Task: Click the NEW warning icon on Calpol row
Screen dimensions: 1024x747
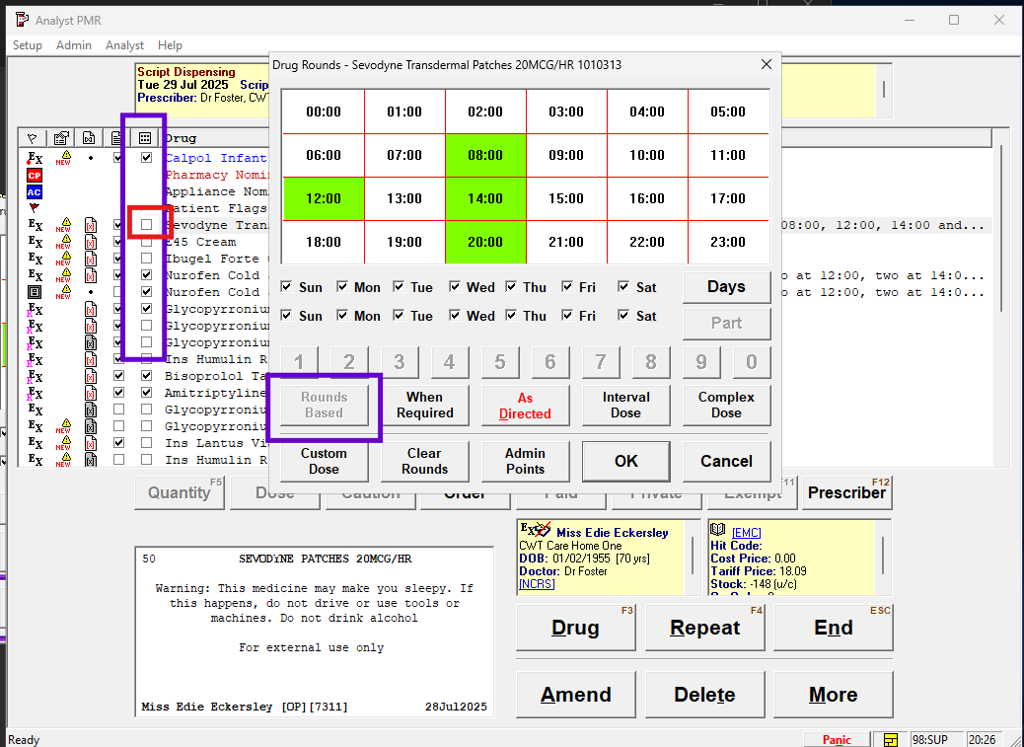Action: tap(63, 158)
